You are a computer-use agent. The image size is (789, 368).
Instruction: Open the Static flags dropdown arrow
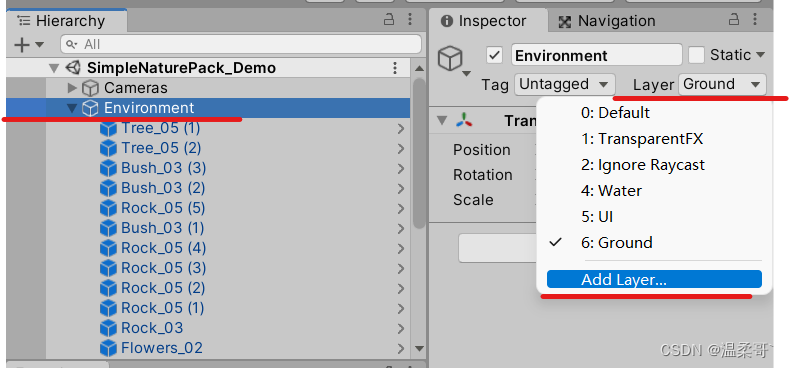tap(760, 55)
